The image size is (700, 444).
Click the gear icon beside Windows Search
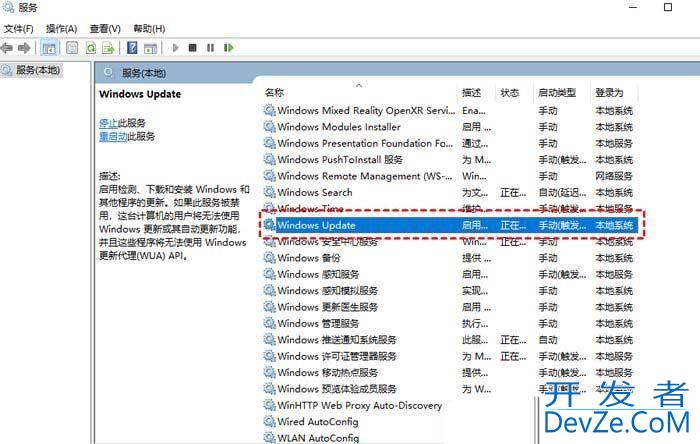click(269, 192)
